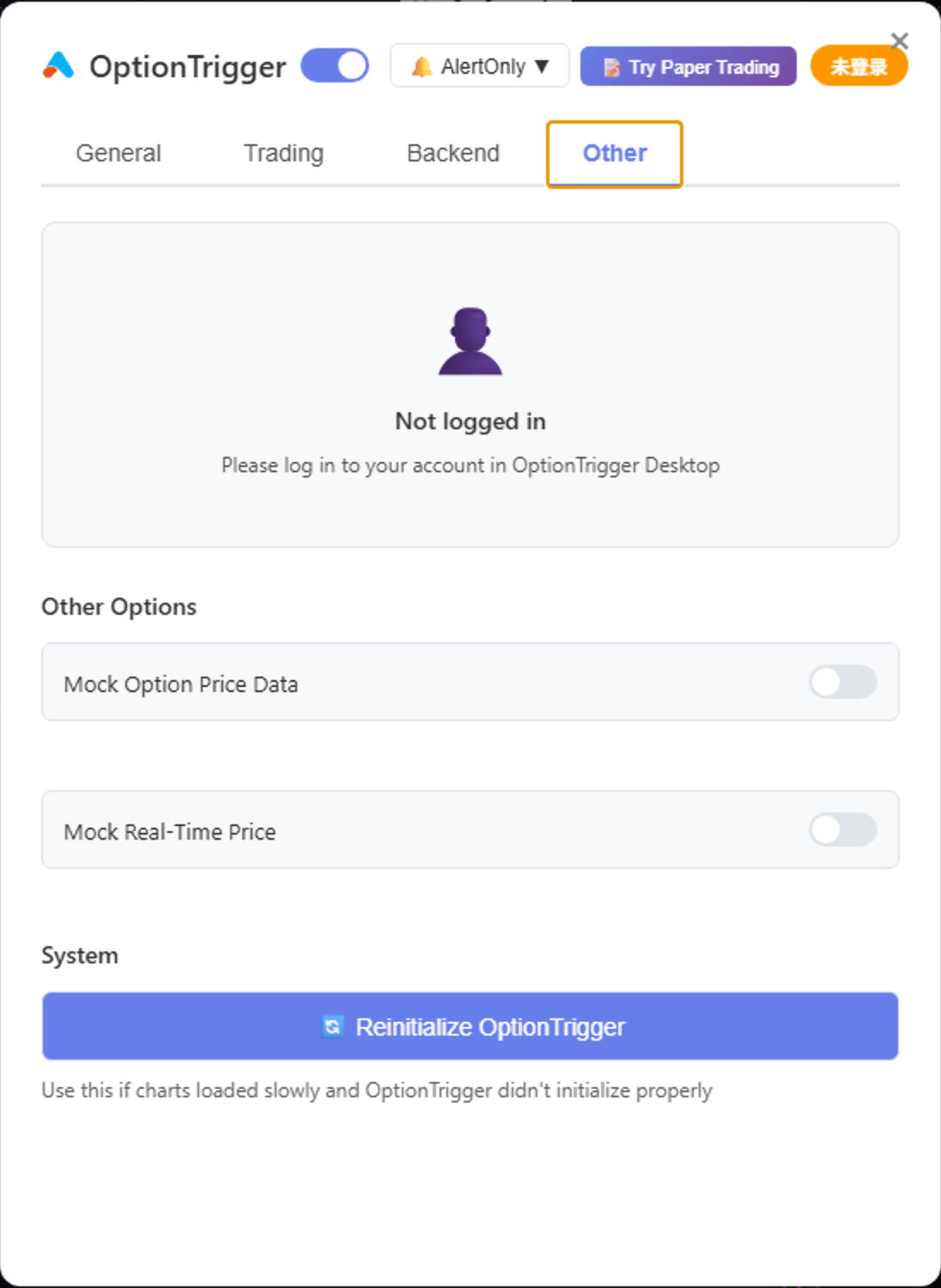The height and width of the screenshot is (1288, 941).
Task: Enable Mock Real-Time Price switch
Action: point(843,830)
